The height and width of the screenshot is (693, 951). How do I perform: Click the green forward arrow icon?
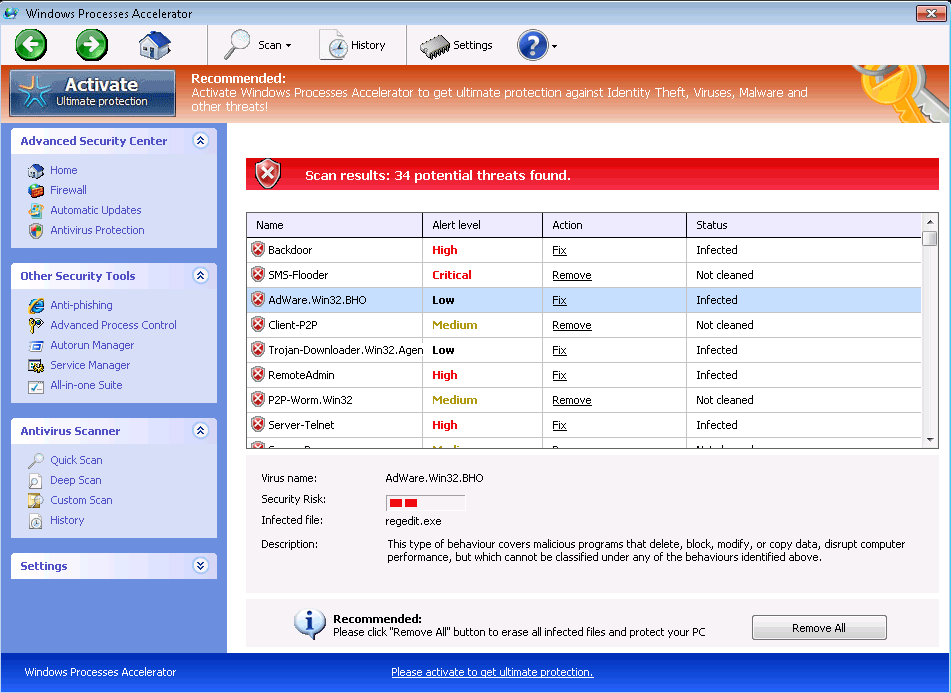coord(92,44)
